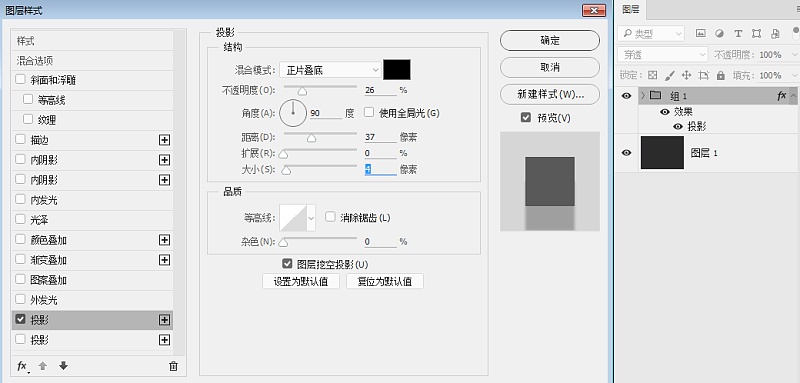Enable the 斜面和浮雕 checkbox

(x=20, y=80)
